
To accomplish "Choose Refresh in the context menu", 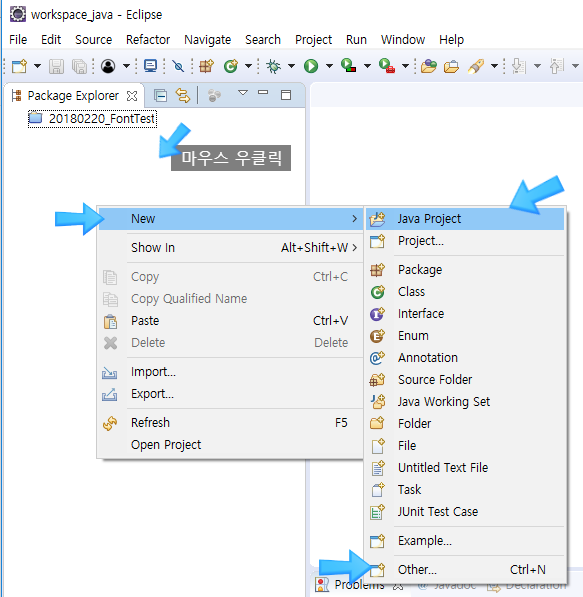I will click(230, 423).
